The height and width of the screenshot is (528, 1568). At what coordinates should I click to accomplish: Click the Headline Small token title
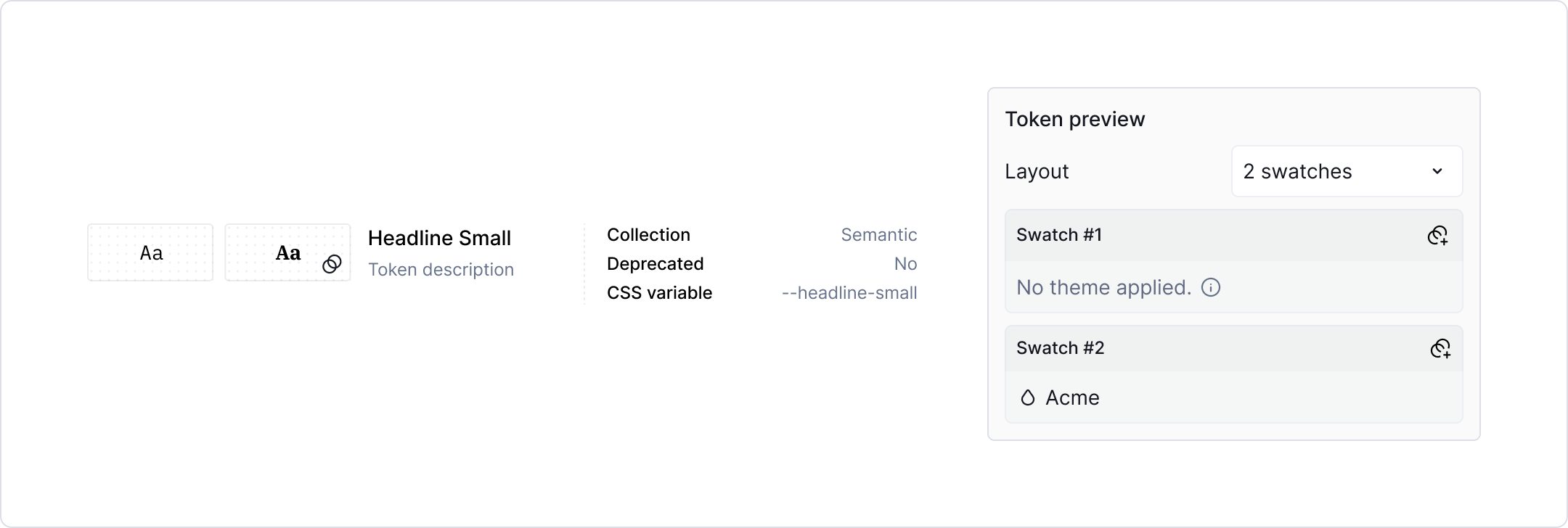441,239
